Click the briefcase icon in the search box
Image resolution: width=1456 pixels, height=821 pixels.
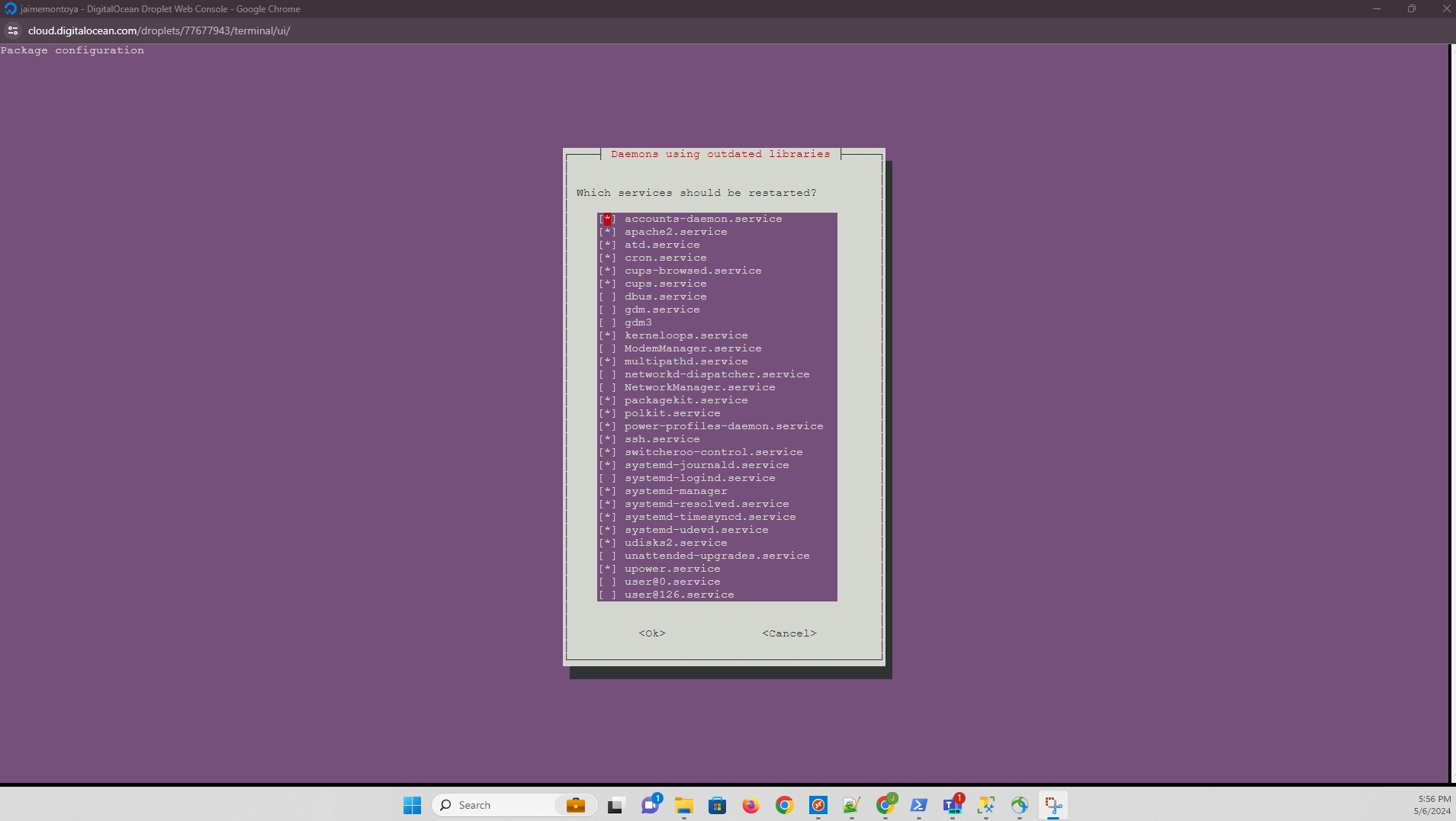coord(576,805)
